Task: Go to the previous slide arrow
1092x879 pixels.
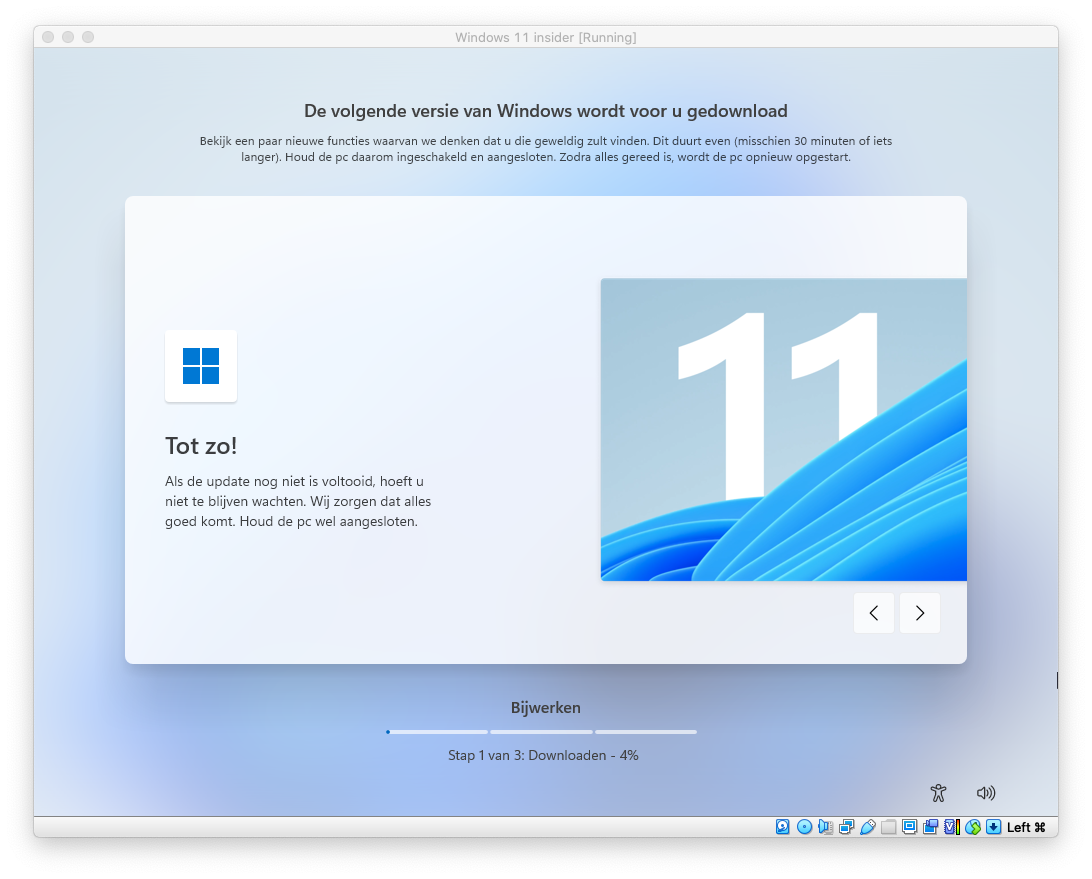Action: pyautogui.click(x=874, y=613)
